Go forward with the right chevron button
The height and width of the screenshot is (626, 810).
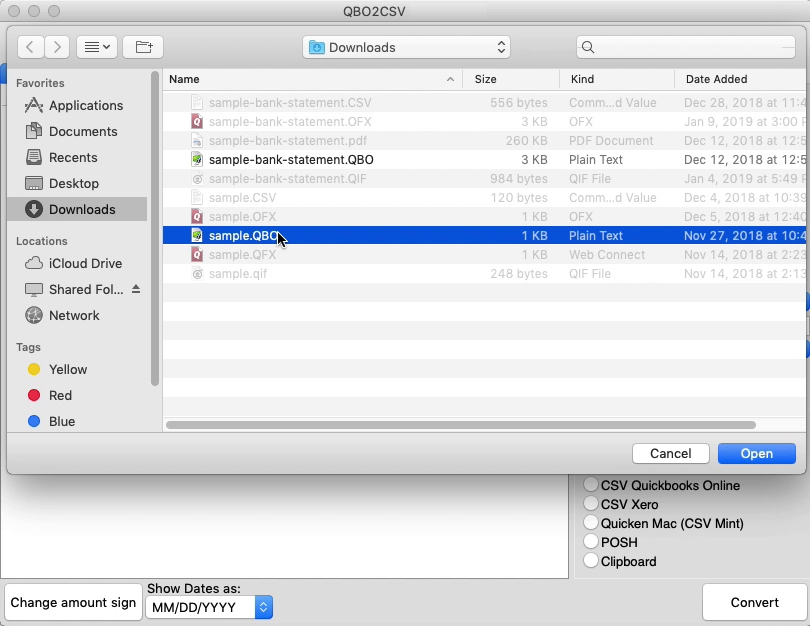pyautogui.click(x=57, y=48)
